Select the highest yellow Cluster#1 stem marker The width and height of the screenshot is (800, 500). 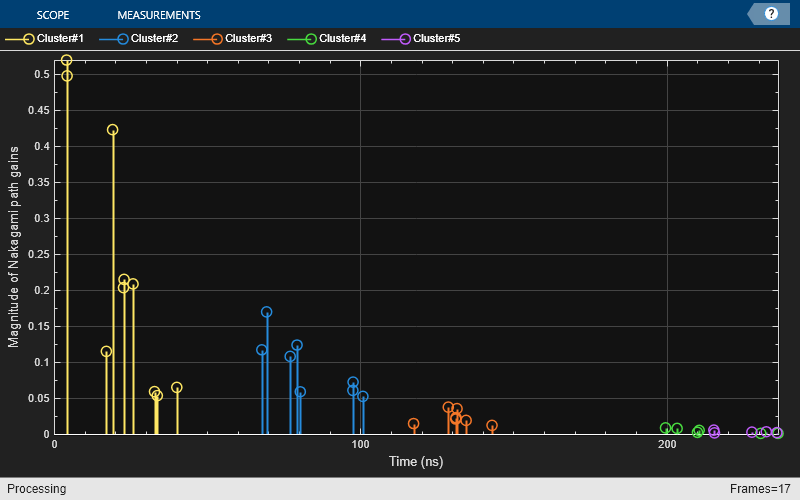(66, 60)
